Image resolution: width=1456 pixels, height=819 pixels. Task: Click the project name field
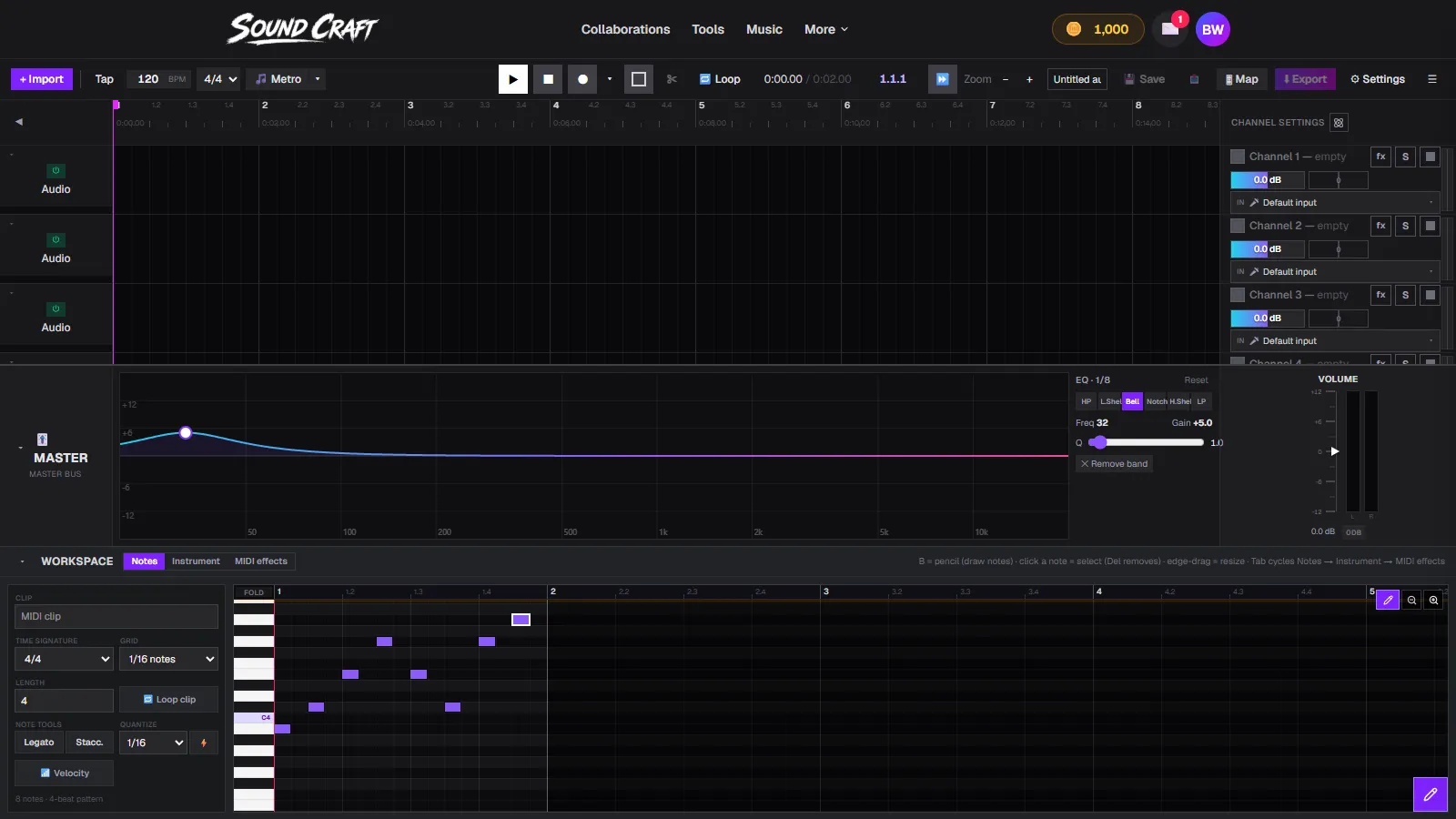tap(1077, 79)
